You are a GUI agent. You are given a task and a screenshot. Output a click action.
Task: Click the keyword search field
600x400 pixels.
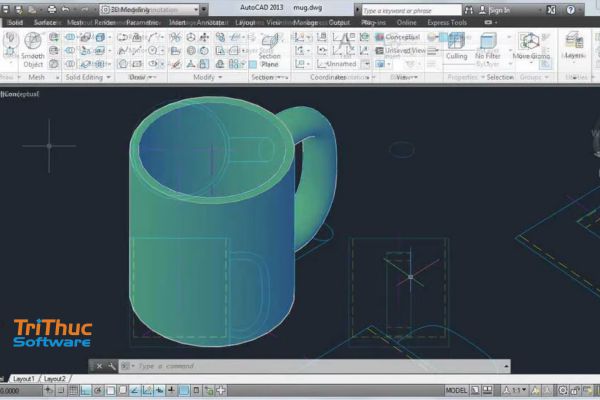click(x=411, y=10)
